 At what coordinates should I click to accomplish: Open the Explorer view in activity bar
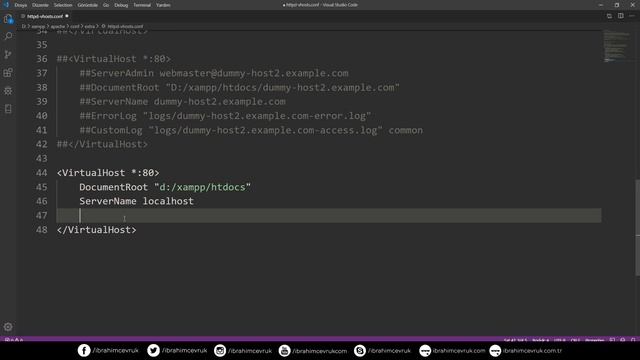(8, 19)
